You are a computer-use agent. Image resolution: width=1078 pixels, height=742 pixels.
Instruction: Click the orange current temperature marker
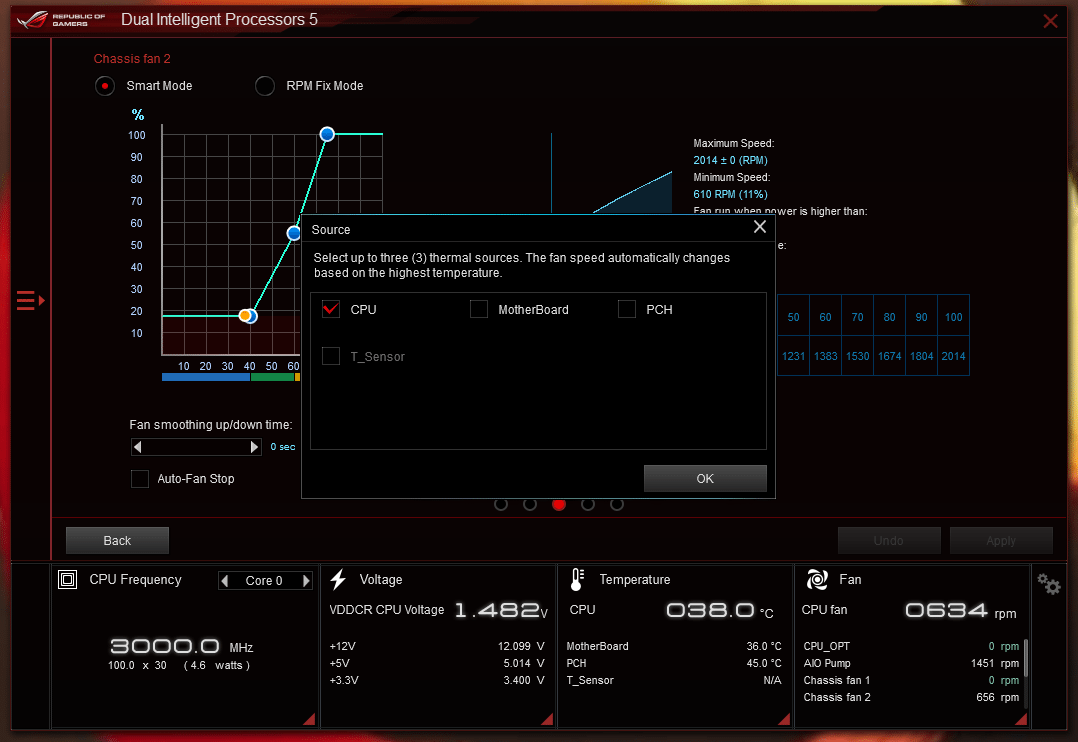click(x=244, y=316)
